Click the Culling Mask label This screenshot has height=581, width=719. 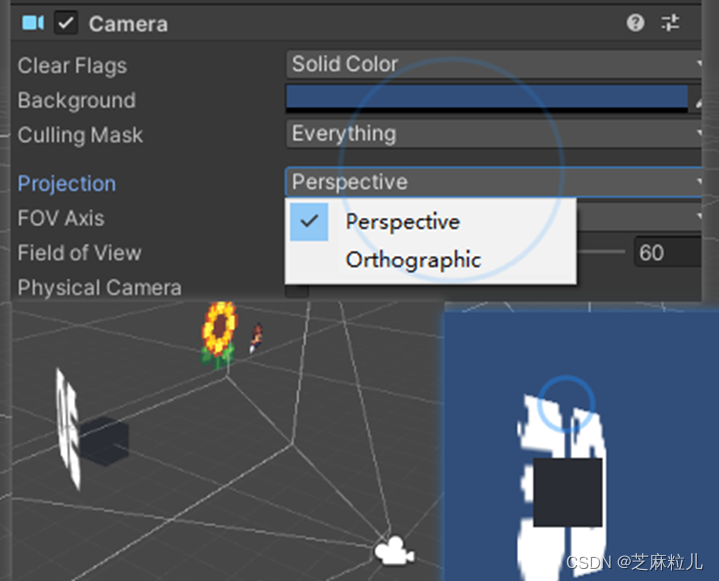[x=80, y=135]
